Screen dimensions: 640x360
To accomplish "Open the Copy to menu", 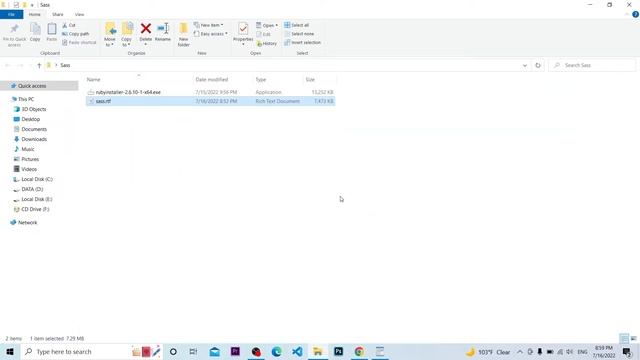I will point(127,35).
